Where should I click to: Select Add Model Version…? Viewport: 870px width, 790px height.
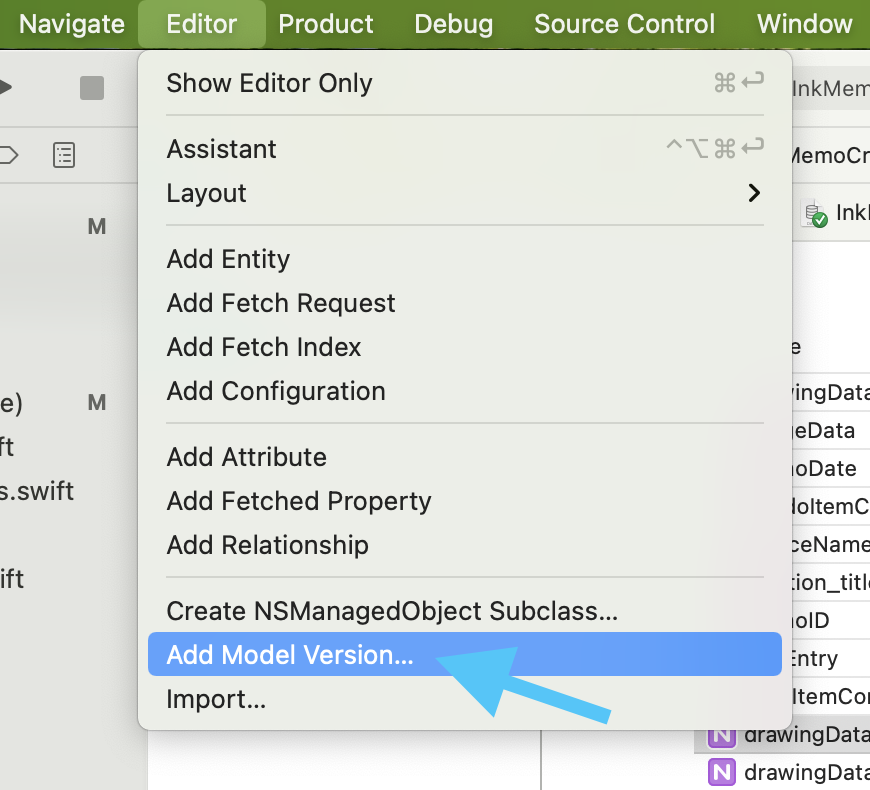465,654
